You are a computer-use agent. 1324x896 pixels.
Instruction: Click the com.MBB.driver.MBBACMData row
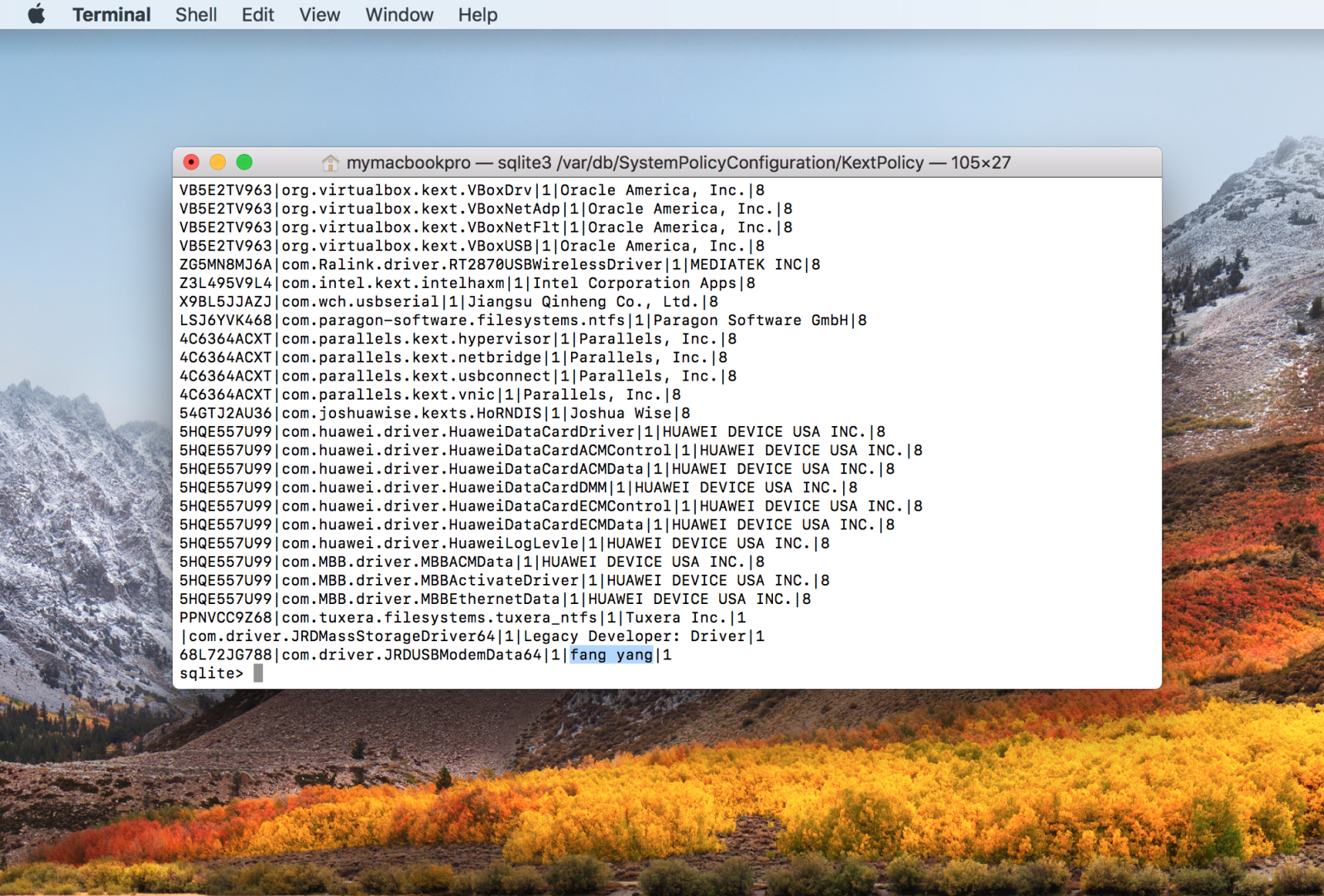(473, 563)
